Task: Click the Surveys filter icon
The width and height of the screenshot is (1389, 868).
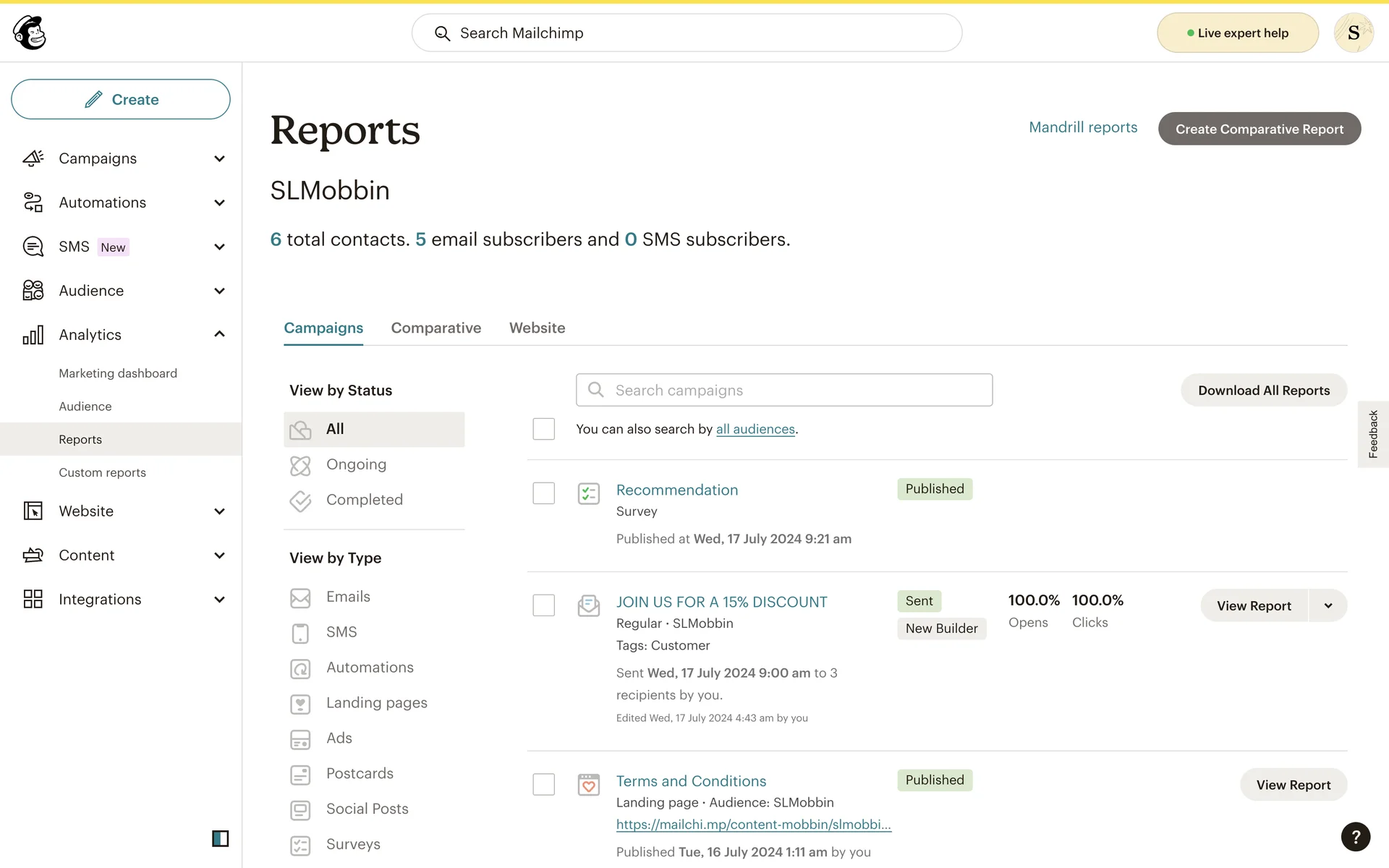Action: click(x=300, y=845)
